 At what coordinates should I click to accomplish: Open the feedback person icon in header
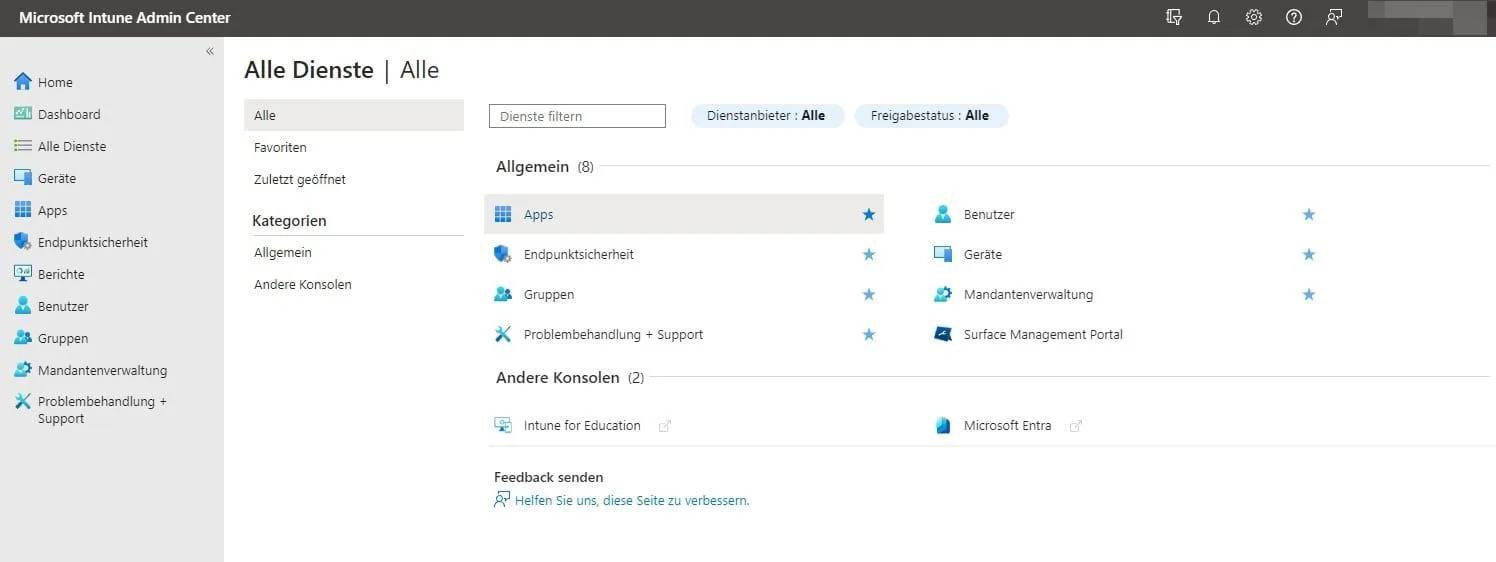pyautogui.click(x=1334, y=18)
